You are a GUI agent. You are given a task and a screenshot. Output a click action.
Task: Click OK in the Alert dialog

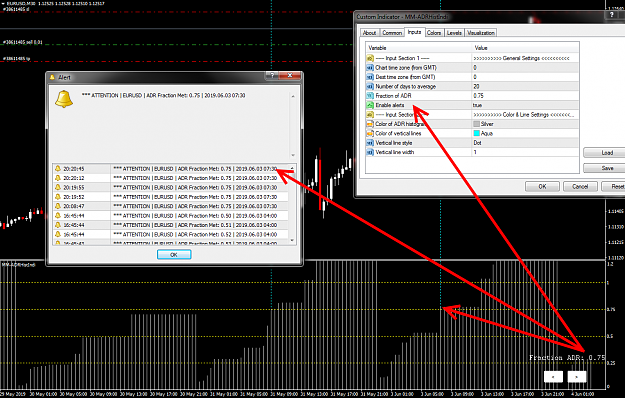(x=174, y=255)
